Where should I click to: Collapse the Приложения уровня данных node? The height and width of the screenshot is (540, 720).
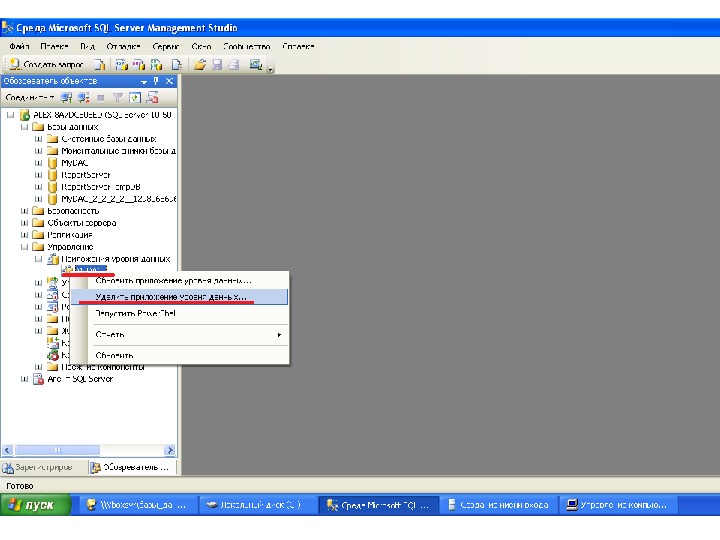click(39, 259)
